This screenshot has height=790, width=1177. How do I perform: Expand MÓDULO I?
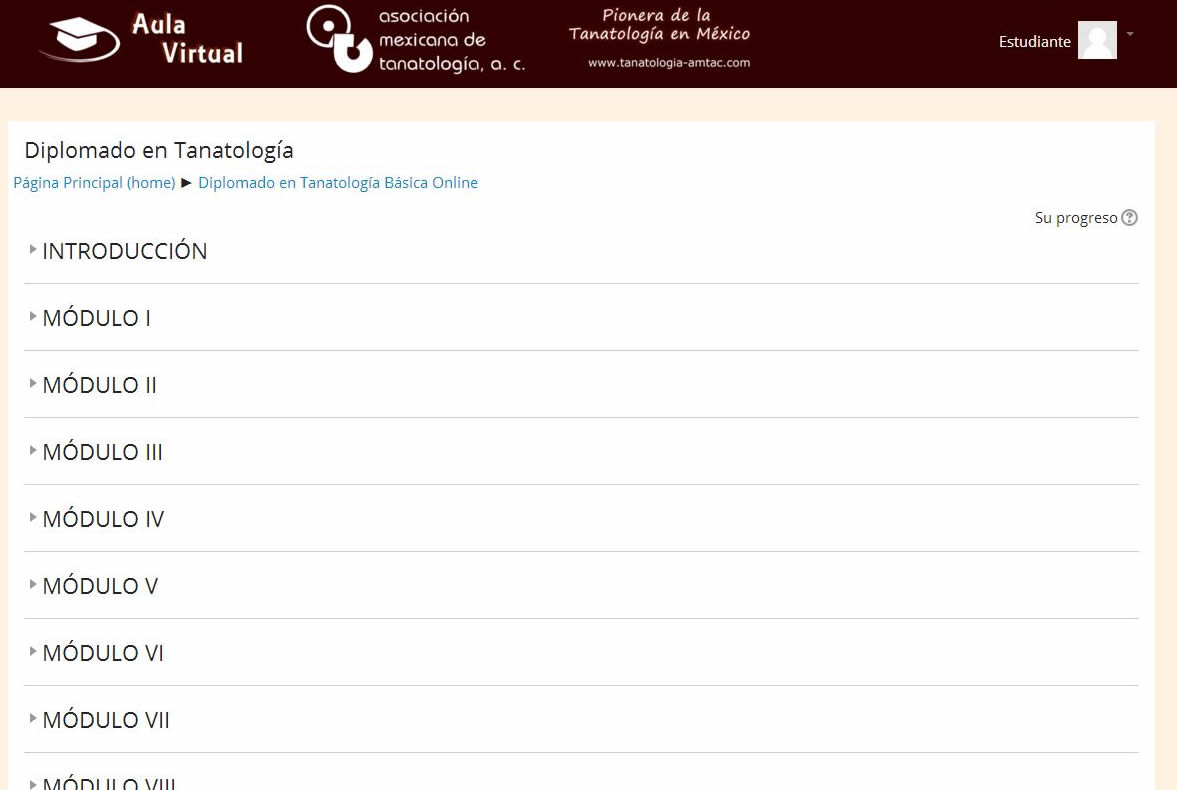point(96,317)
